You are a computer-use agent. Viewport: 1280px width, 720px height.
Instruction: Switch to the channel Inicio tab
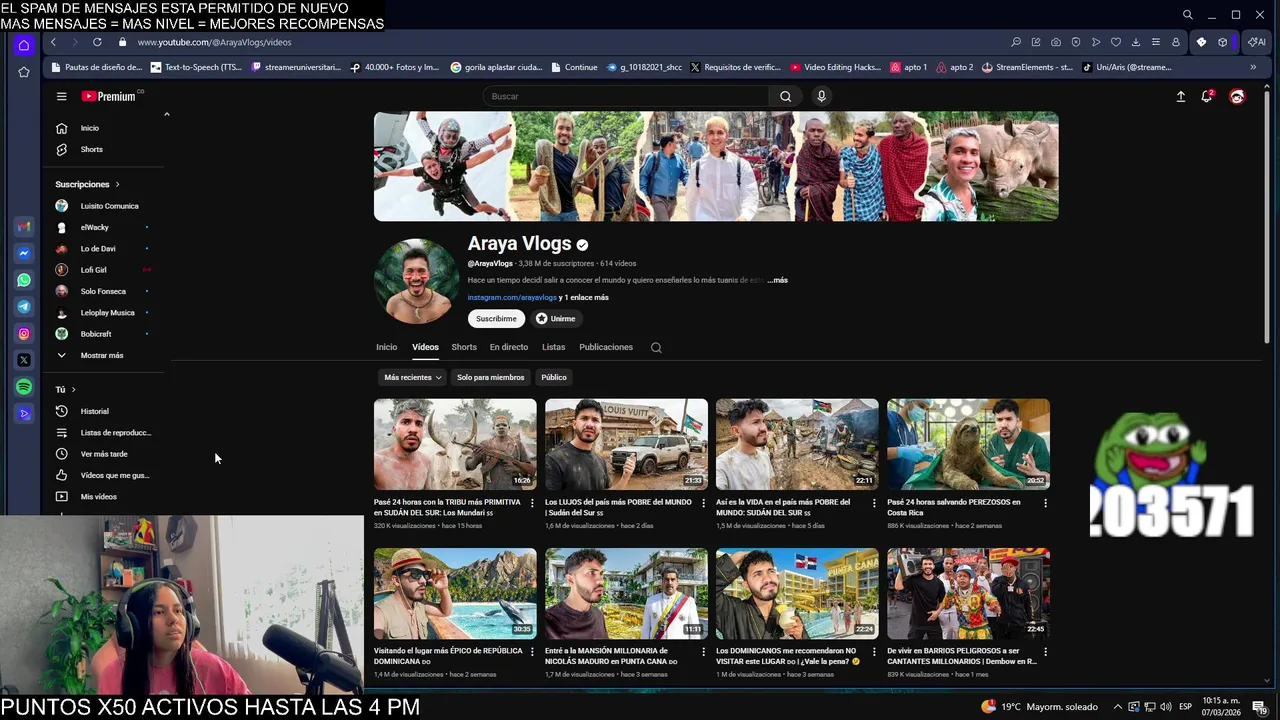tap(386, 347)
